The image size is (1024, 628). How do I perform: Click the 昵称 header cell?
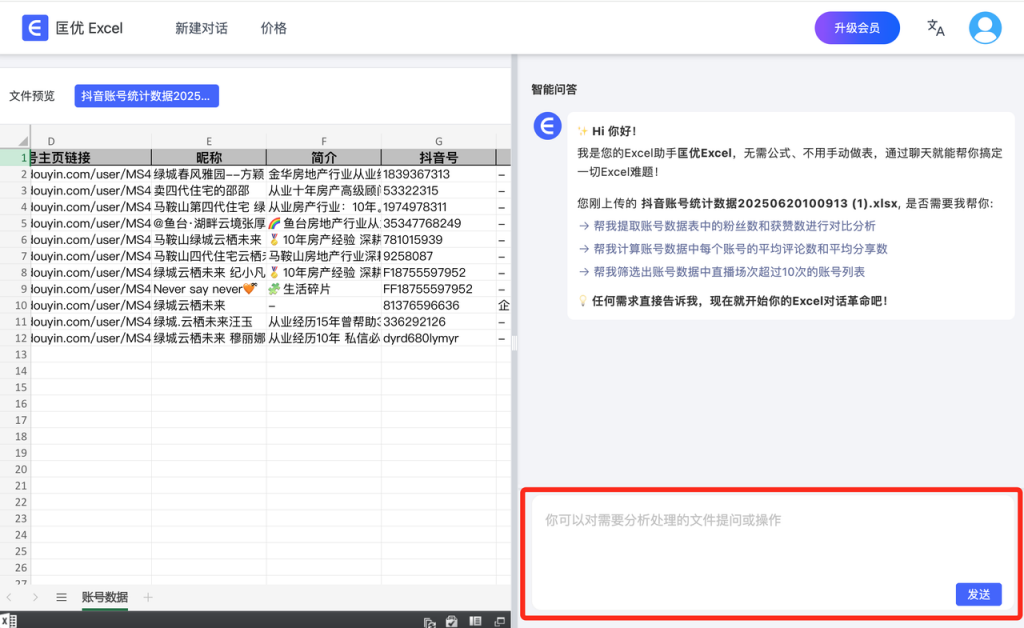pyautogui.click(x=209, y=157)
